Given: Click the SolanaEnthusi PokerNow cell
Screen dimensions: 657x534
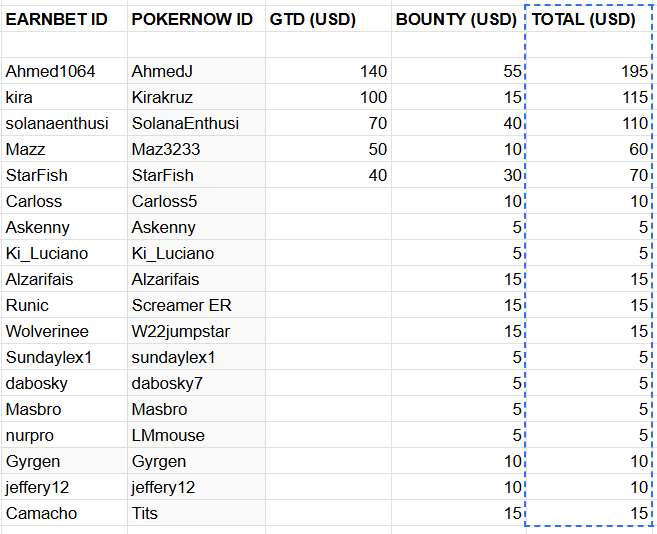Looking at the screenshot, I should click(195, 123).
